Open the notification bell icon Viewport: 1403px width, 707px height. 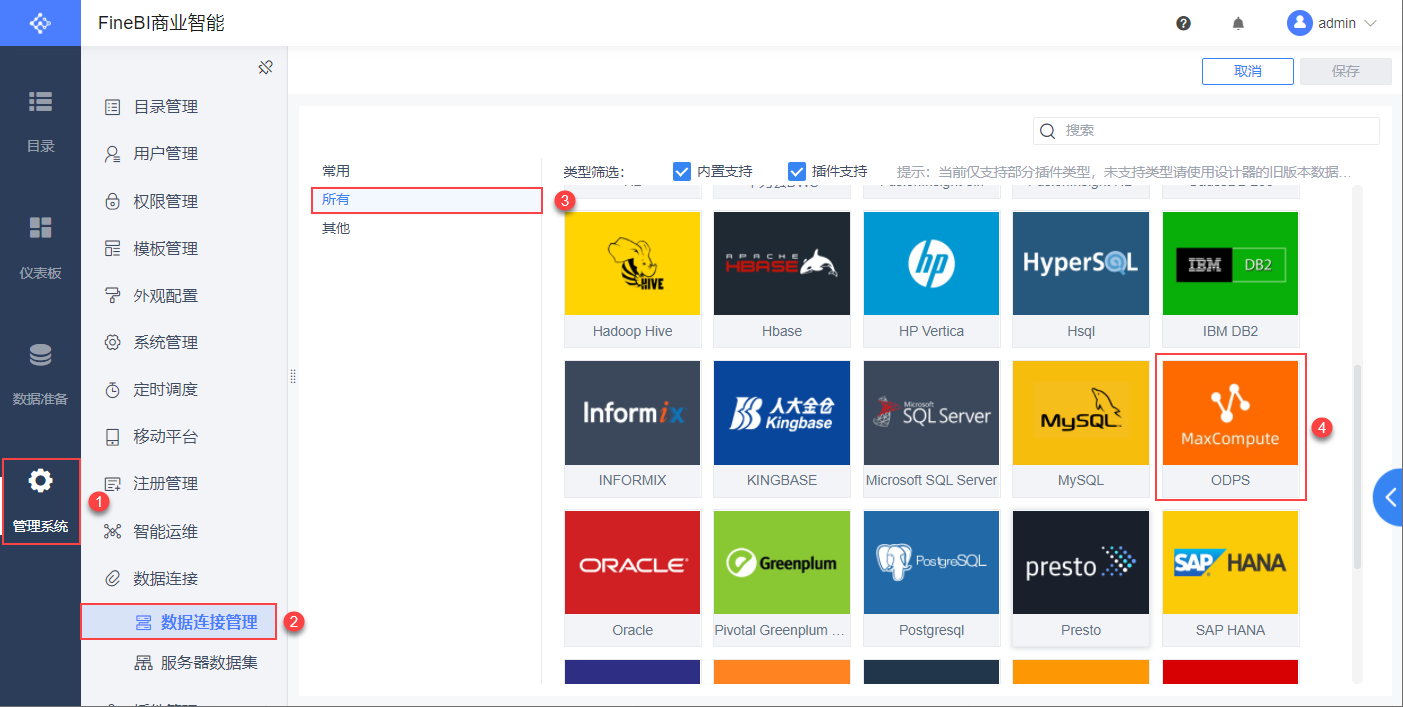tap(1238, 23)
